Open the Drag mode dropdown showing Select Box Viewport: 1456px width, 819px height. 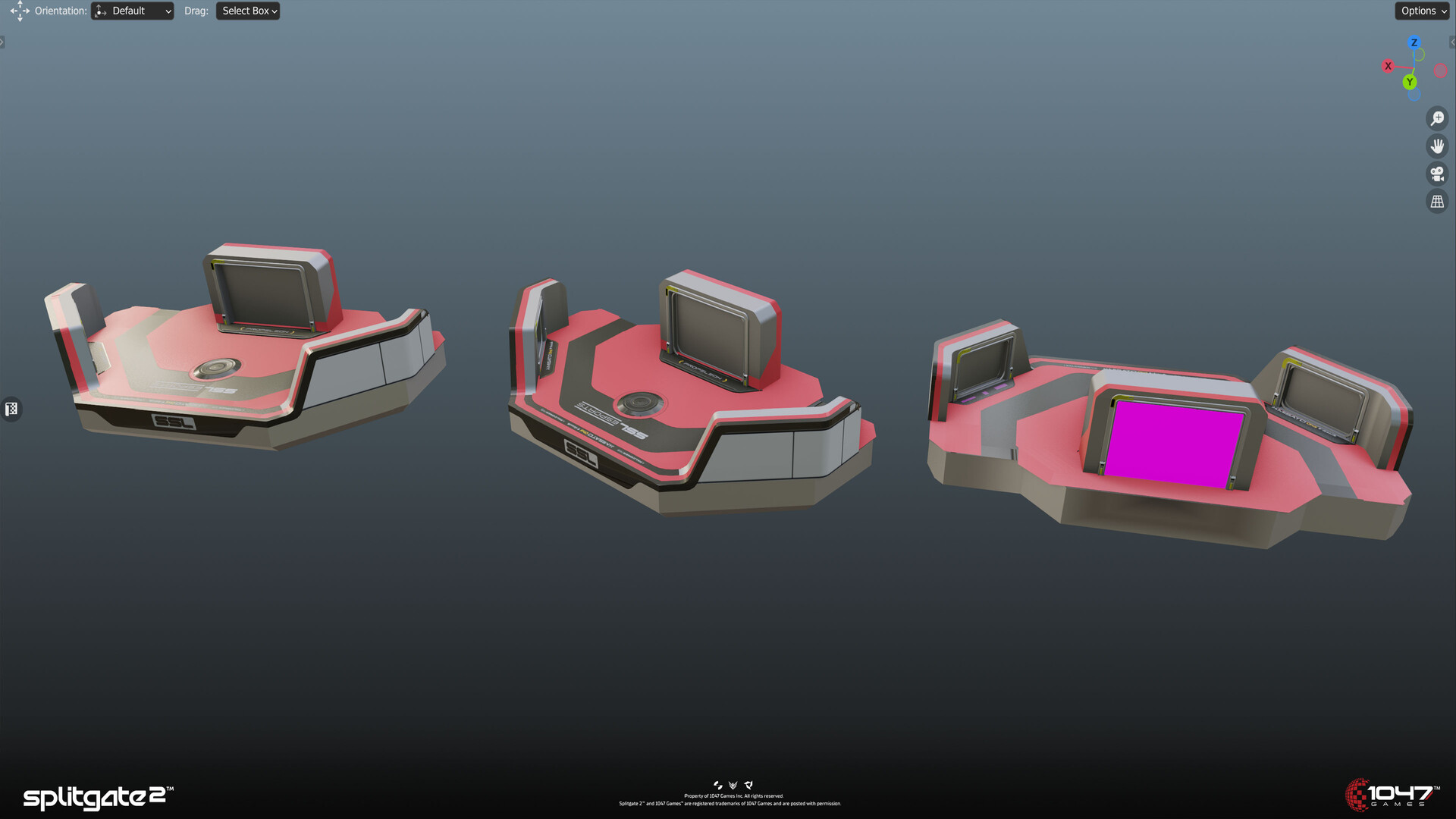248,11
